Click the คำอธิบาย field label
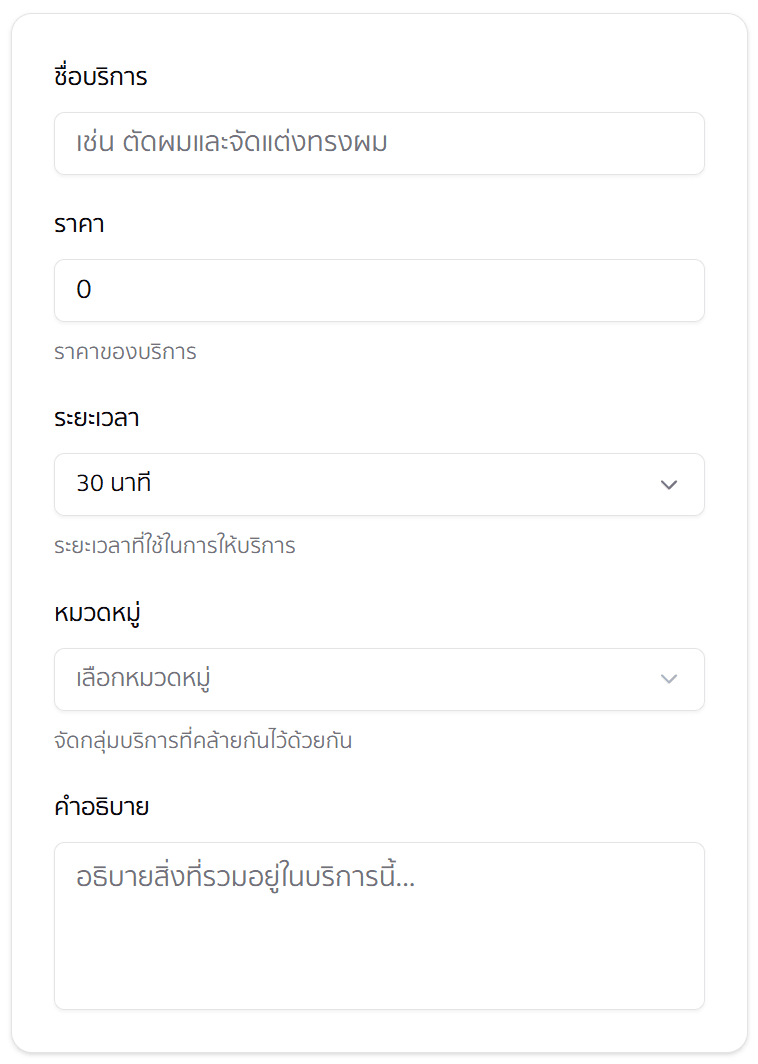Viewport: 758px width, 1064px height. 101,806
